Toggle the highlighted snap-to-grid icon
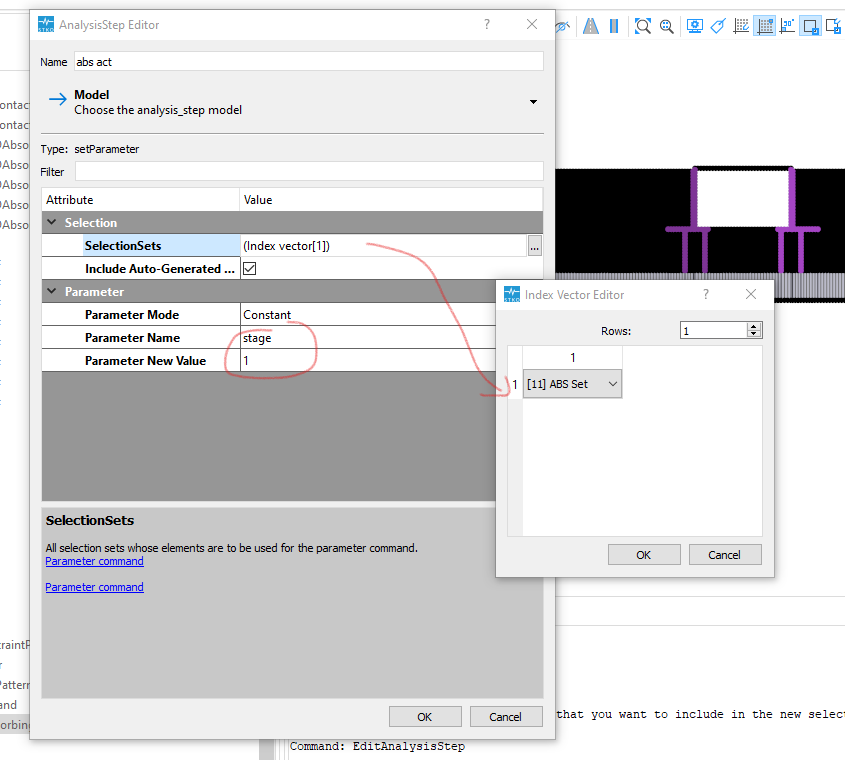845x760 pixels. pos(765,26)
